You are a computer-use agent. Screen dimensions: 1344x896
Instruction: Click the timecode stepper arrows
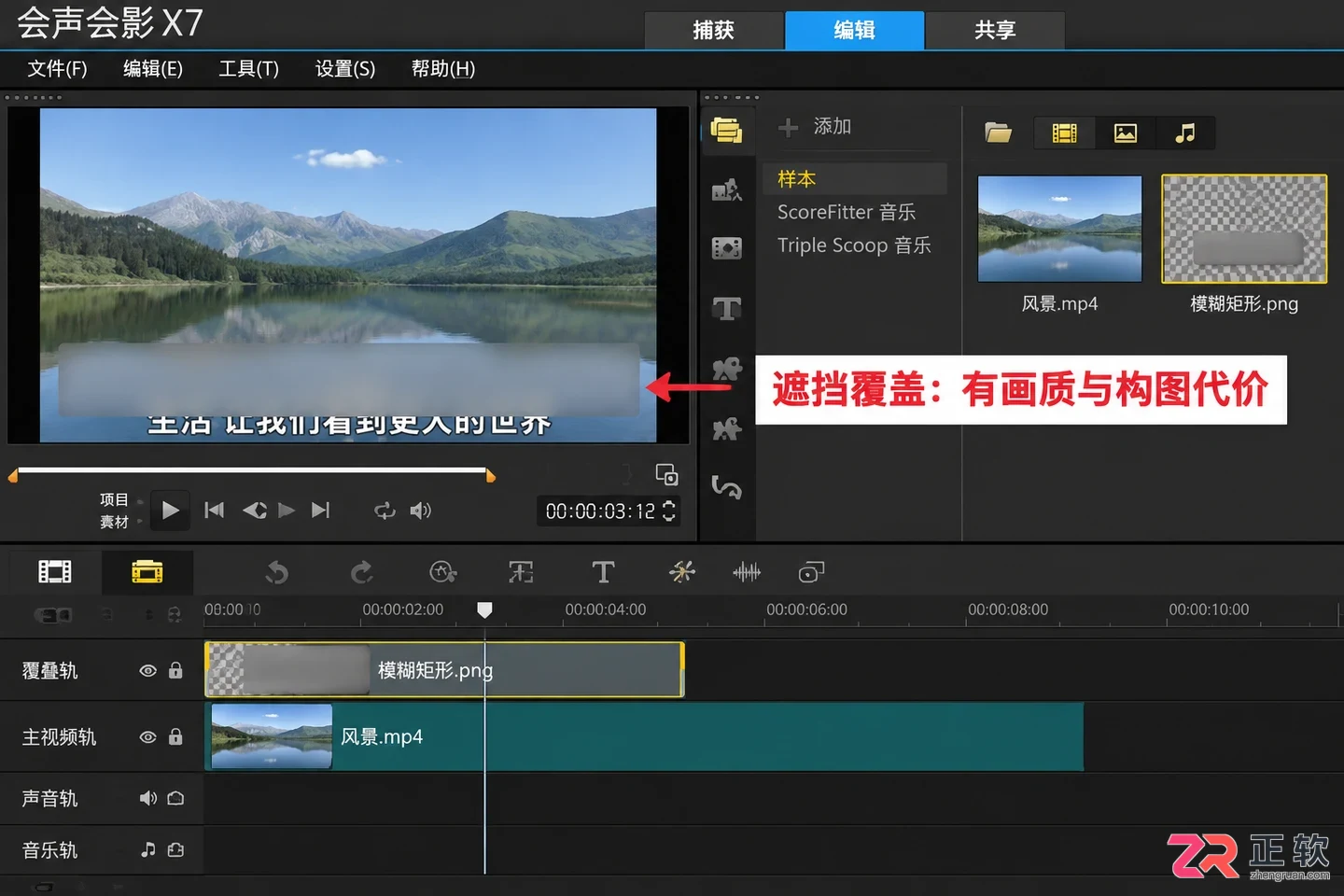(x=668, y=511)
